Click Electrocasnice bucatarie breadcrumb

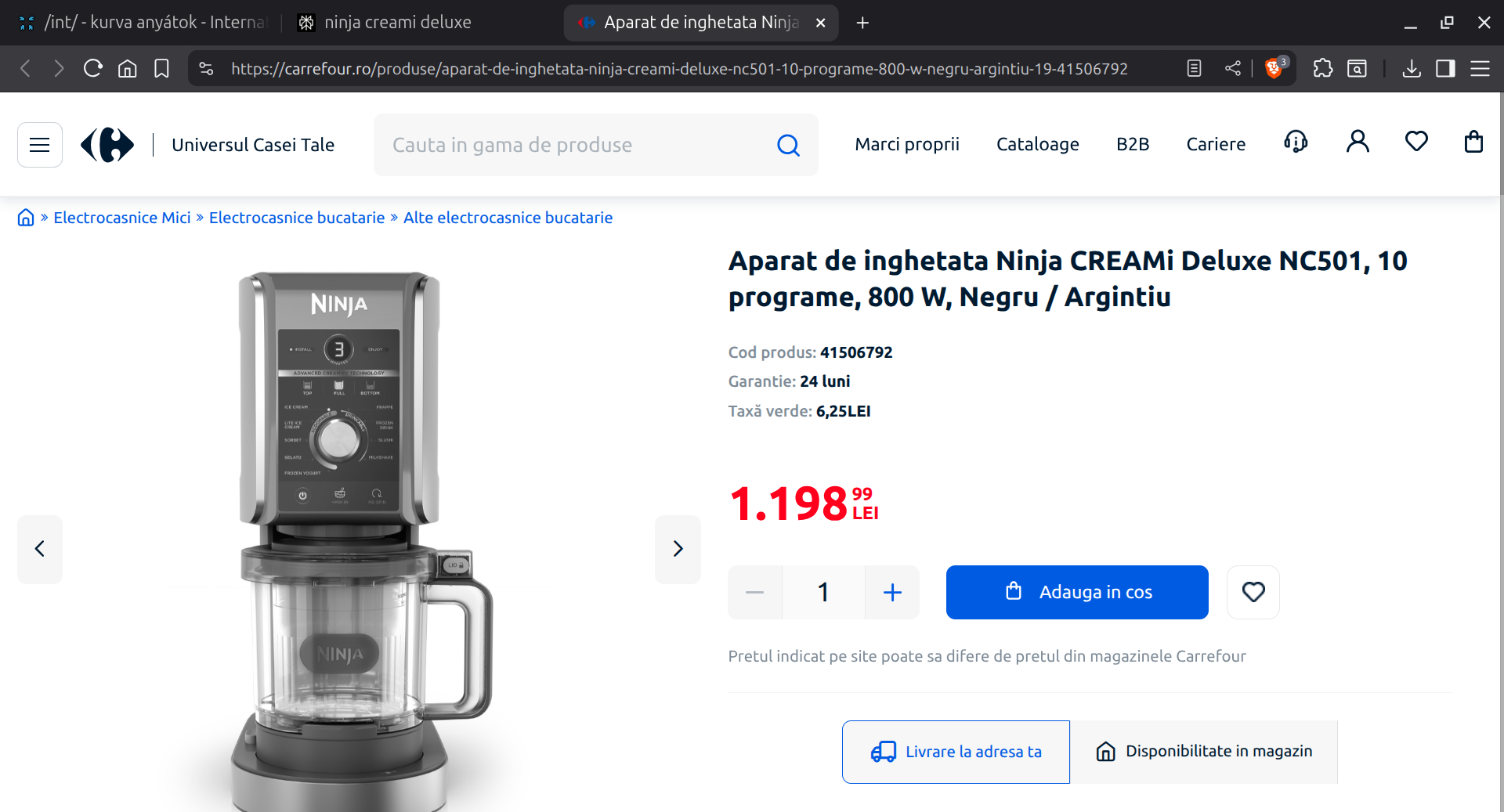(297, 218)
